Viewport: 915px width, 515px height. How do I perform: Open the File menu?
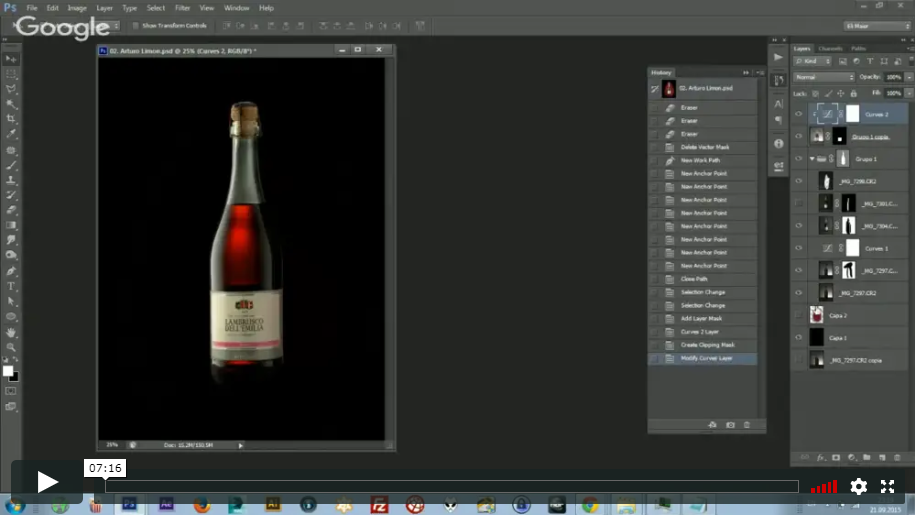point(32,8)
